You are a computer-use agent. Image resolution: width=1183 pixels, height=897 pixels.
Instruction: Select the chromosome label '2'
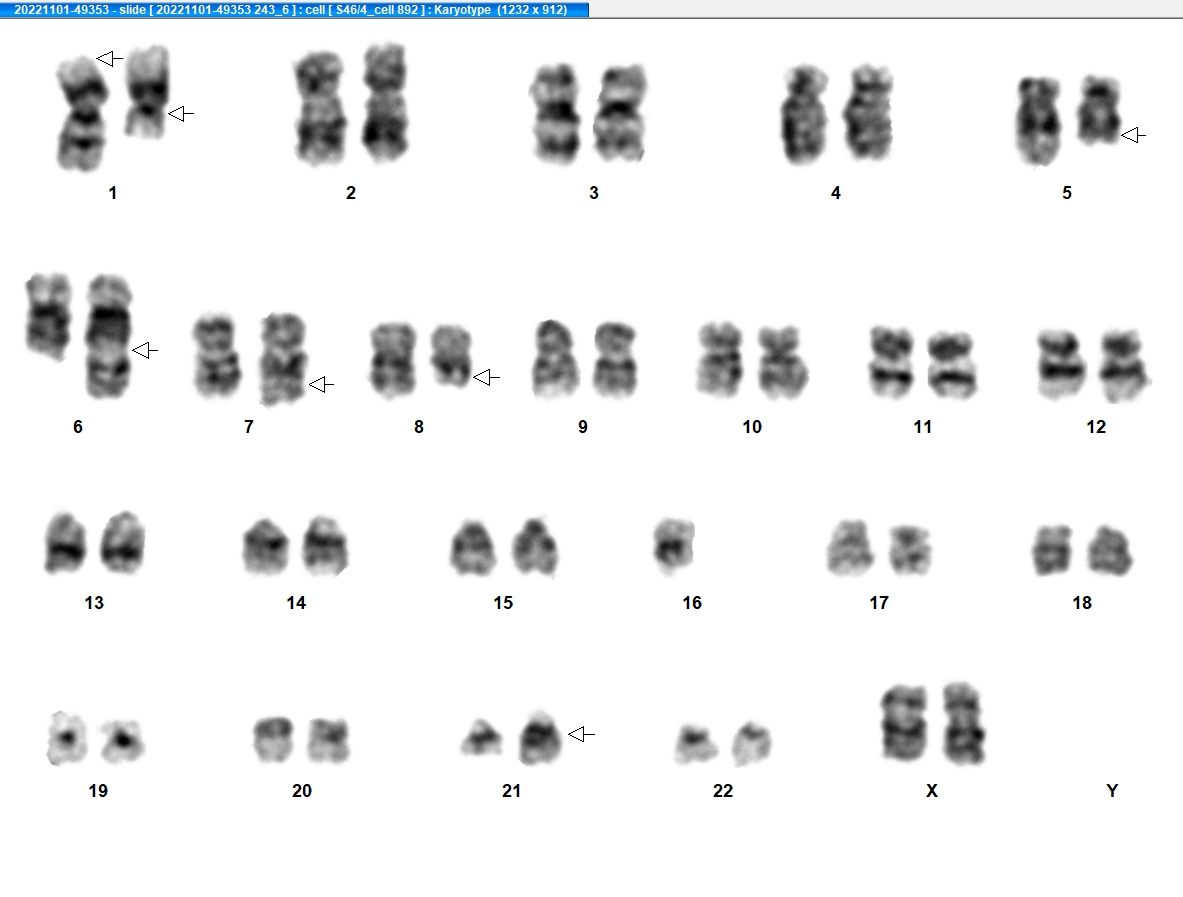pyautogui.click(x=351, y=193)
